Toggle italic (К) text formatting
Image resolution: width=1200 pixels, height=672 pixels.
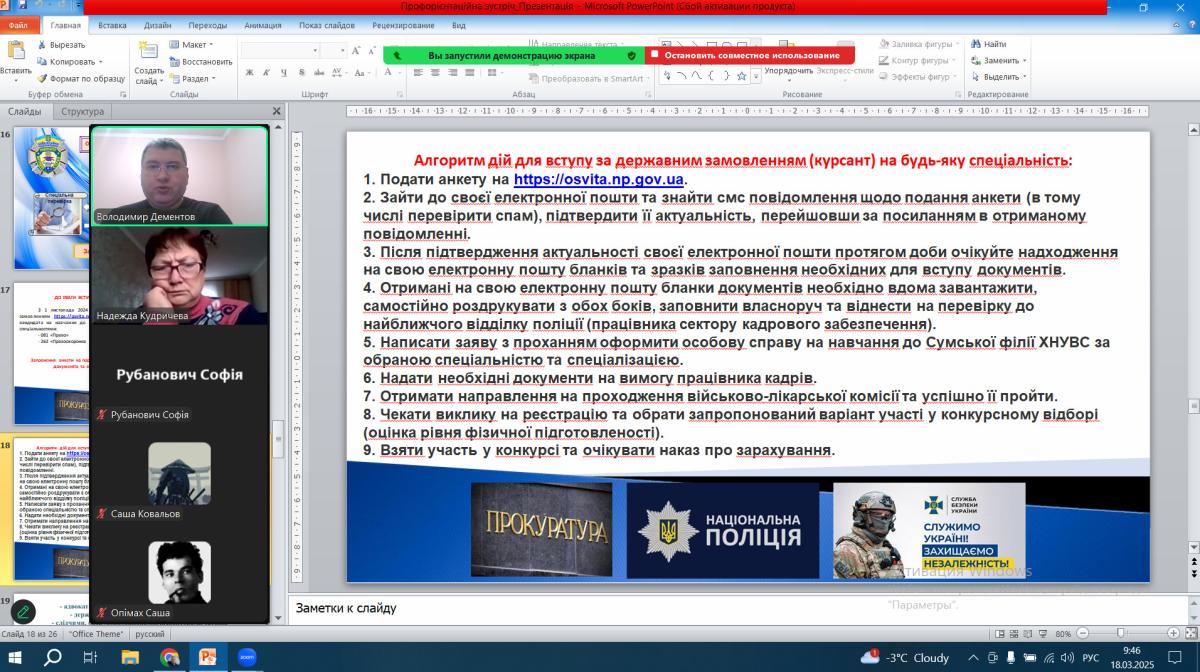[x=265, y=72]
